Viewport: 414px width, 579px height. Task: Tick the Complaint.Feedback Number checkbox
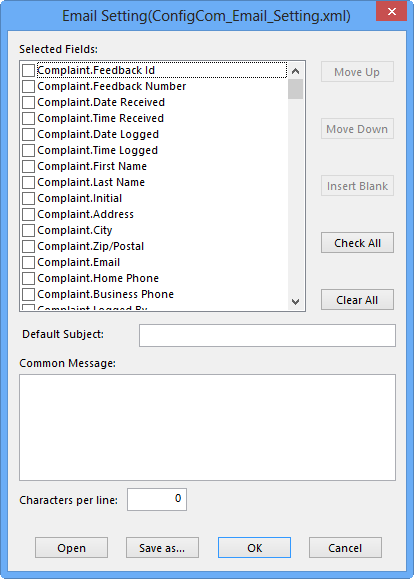(28, 86)
